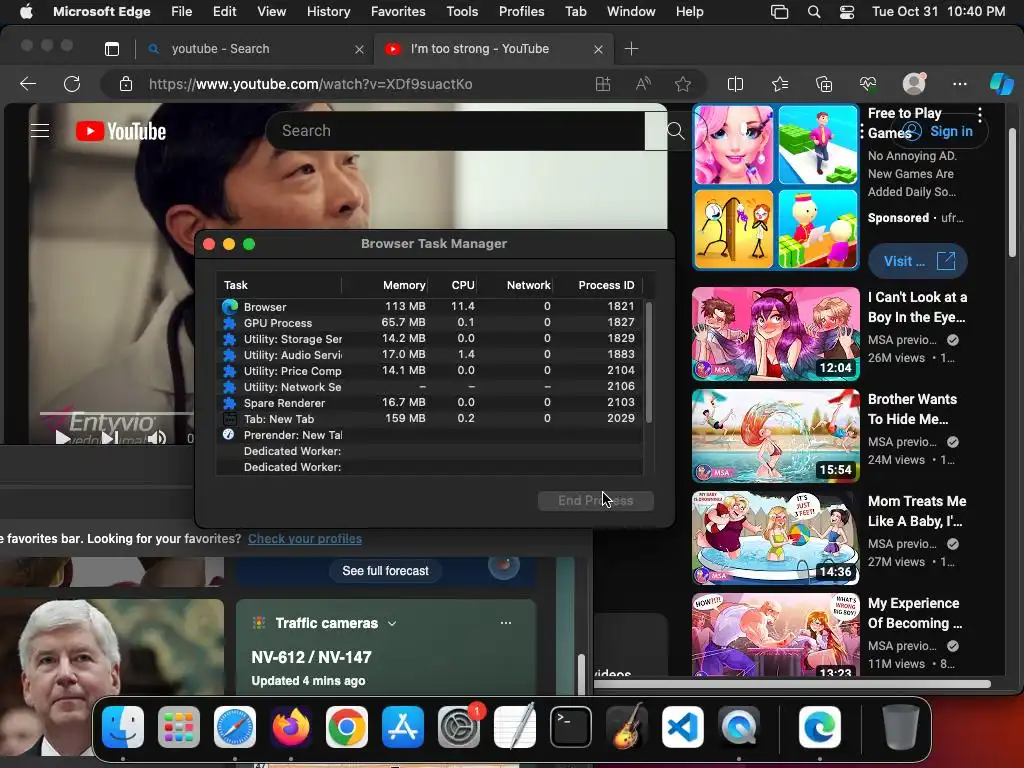
Task: Click the YouTube Search input field
Action: (x=455, y=131)
